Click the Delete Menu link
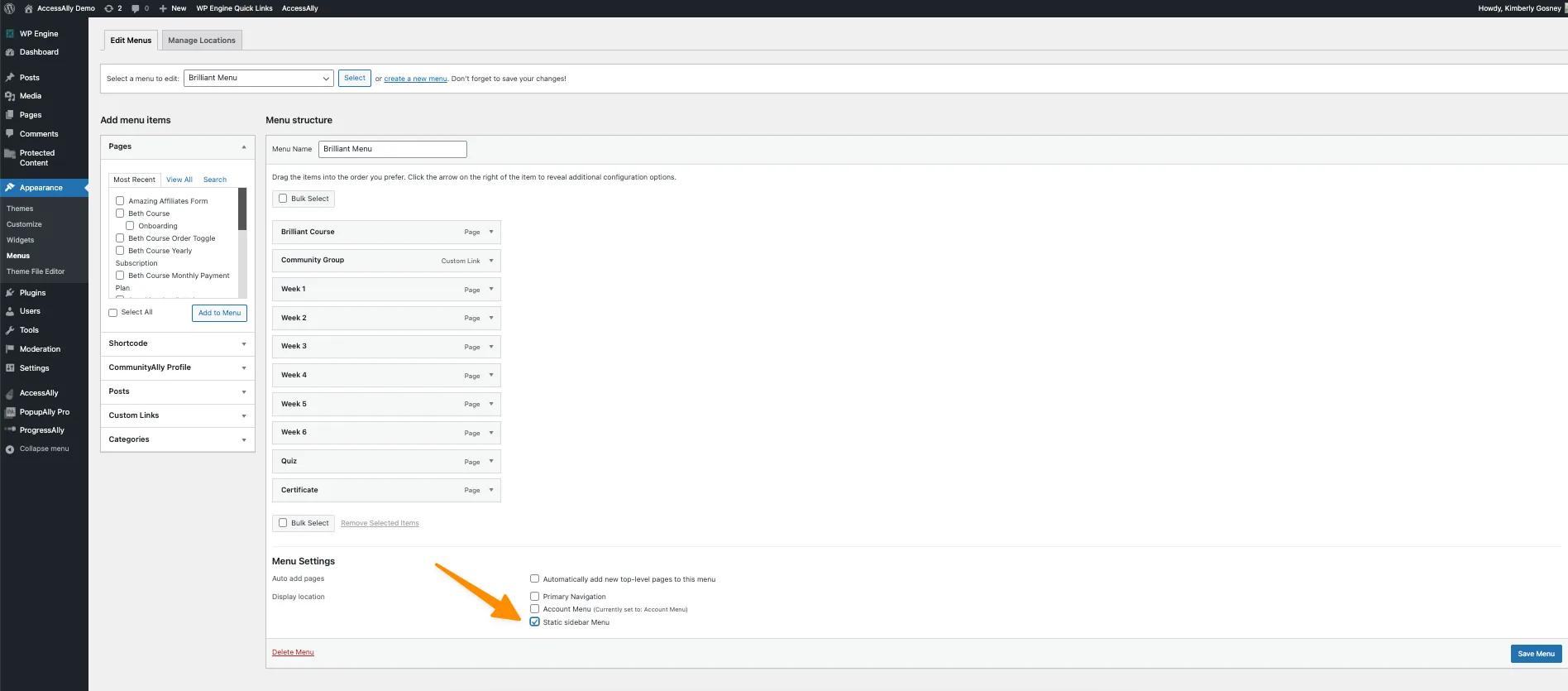Screen dimensions: 1568x691 click(293, 652)
